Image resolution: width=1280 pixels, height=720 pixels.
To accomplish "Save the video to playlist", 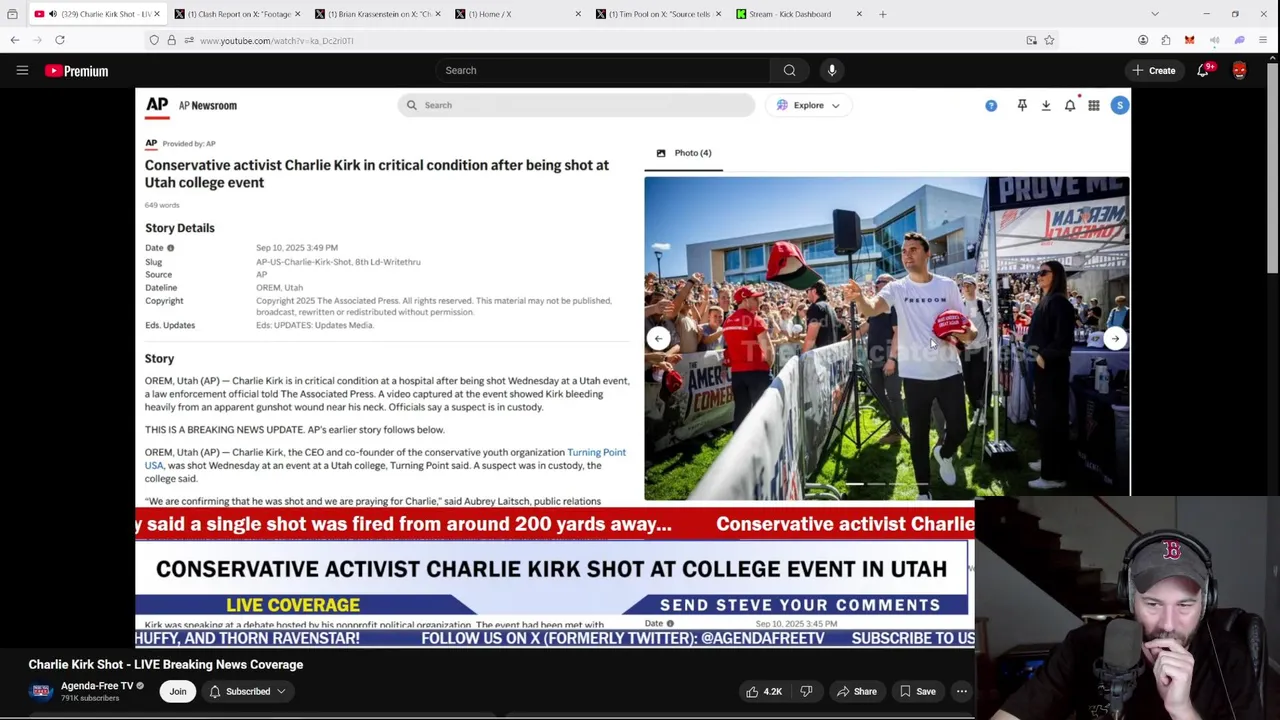I will pos(917,691).
